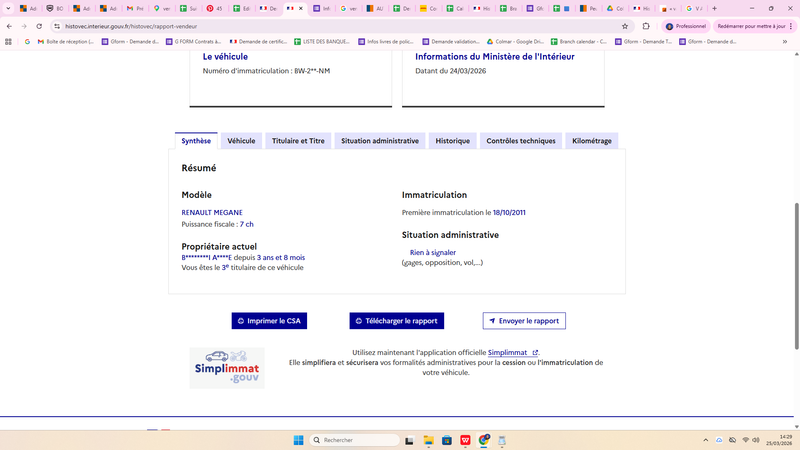Switch to the Pinterest 45 browser tab

(214, 8)
